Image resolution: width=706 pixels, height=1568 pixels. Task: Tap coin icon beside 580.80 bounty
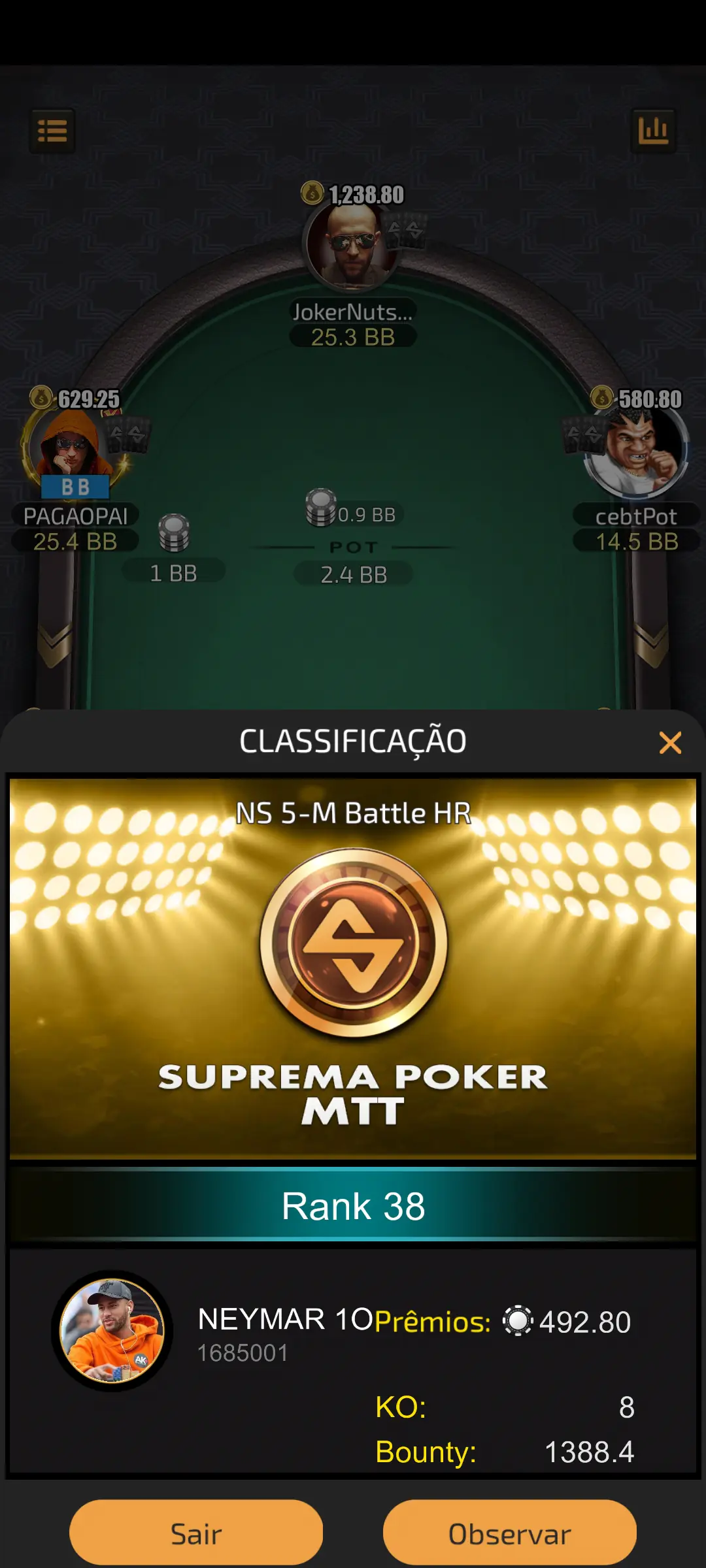click(x=602, y=397)
